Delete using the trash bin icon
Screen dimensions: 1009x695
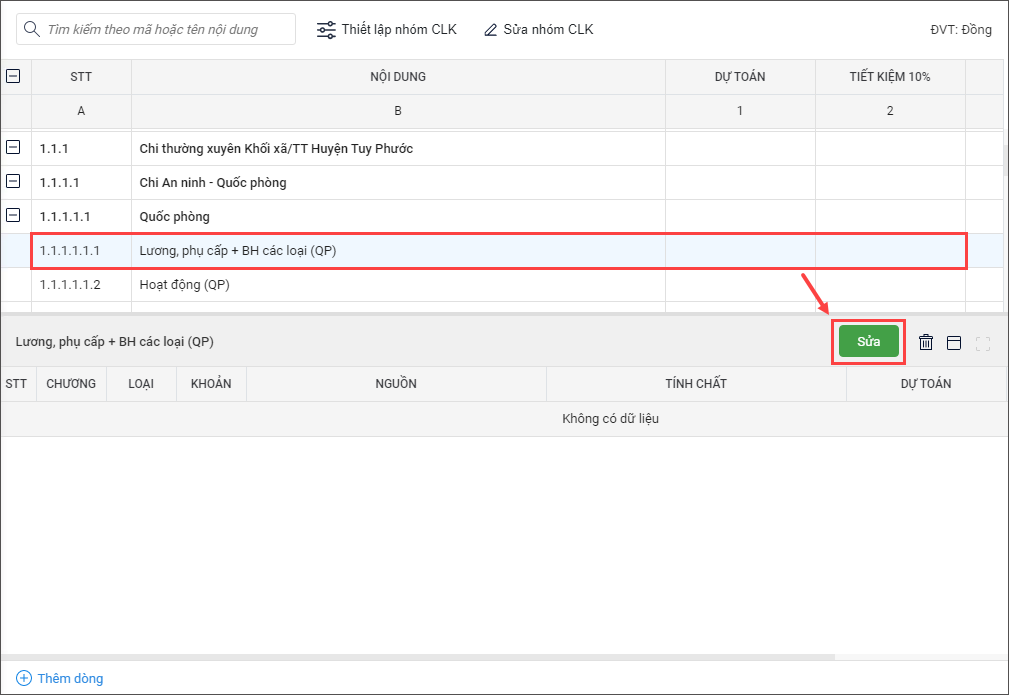pyautogui.click(x=926, y=342)
